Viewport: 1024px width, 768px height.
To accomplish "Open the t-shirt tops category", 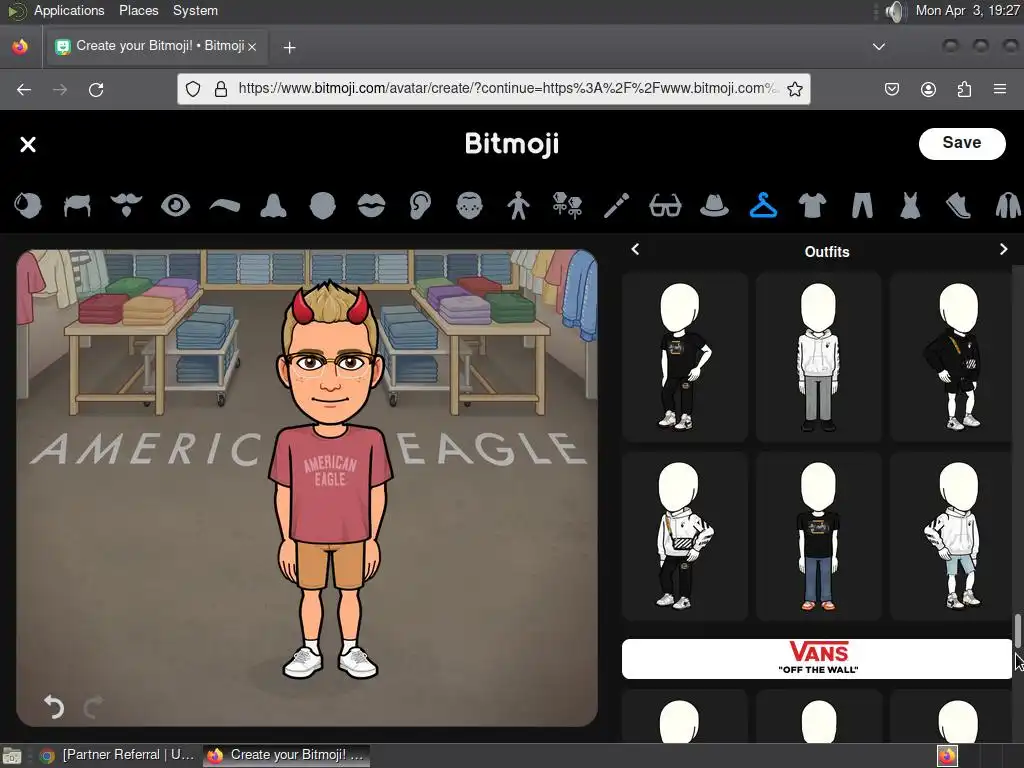I will 812,206.
